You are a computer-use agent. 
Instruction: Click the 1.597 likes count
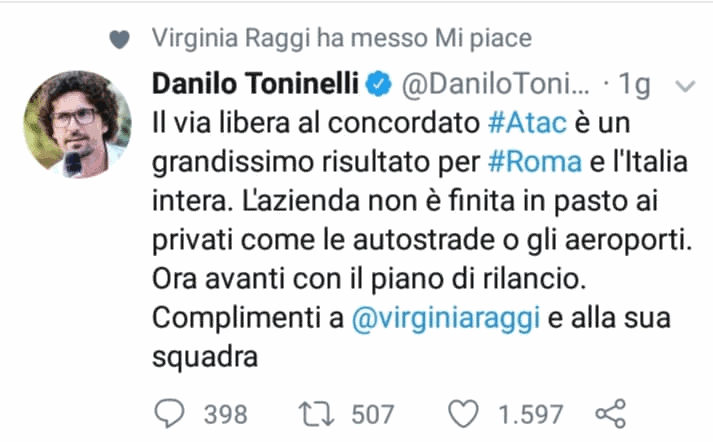click(531, 413)
